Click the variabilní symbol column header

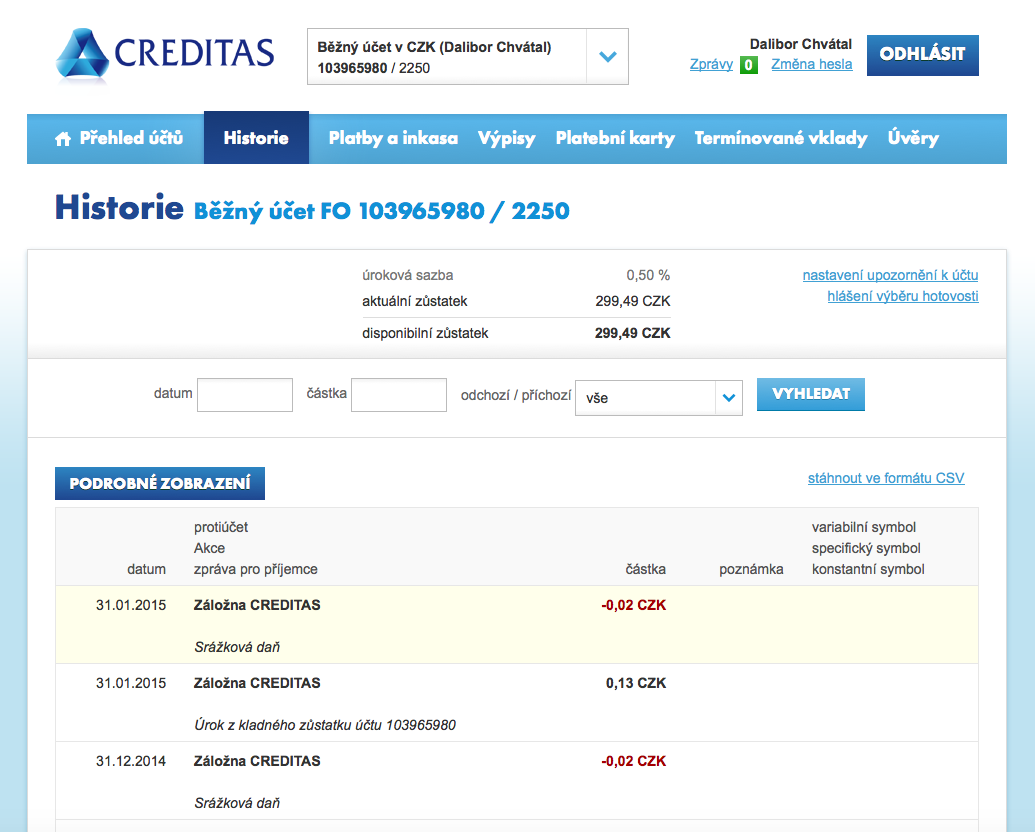(864, 527)
